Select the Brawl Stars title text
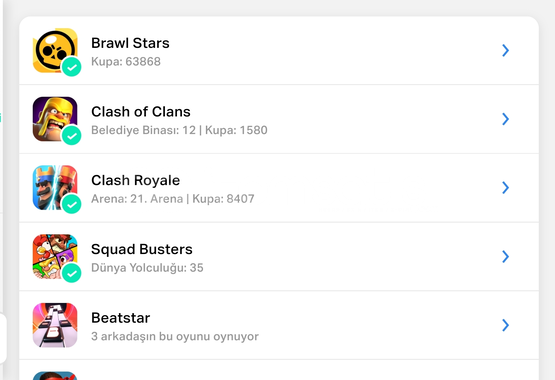Screen dimensions: 555x380 (130, 43)
